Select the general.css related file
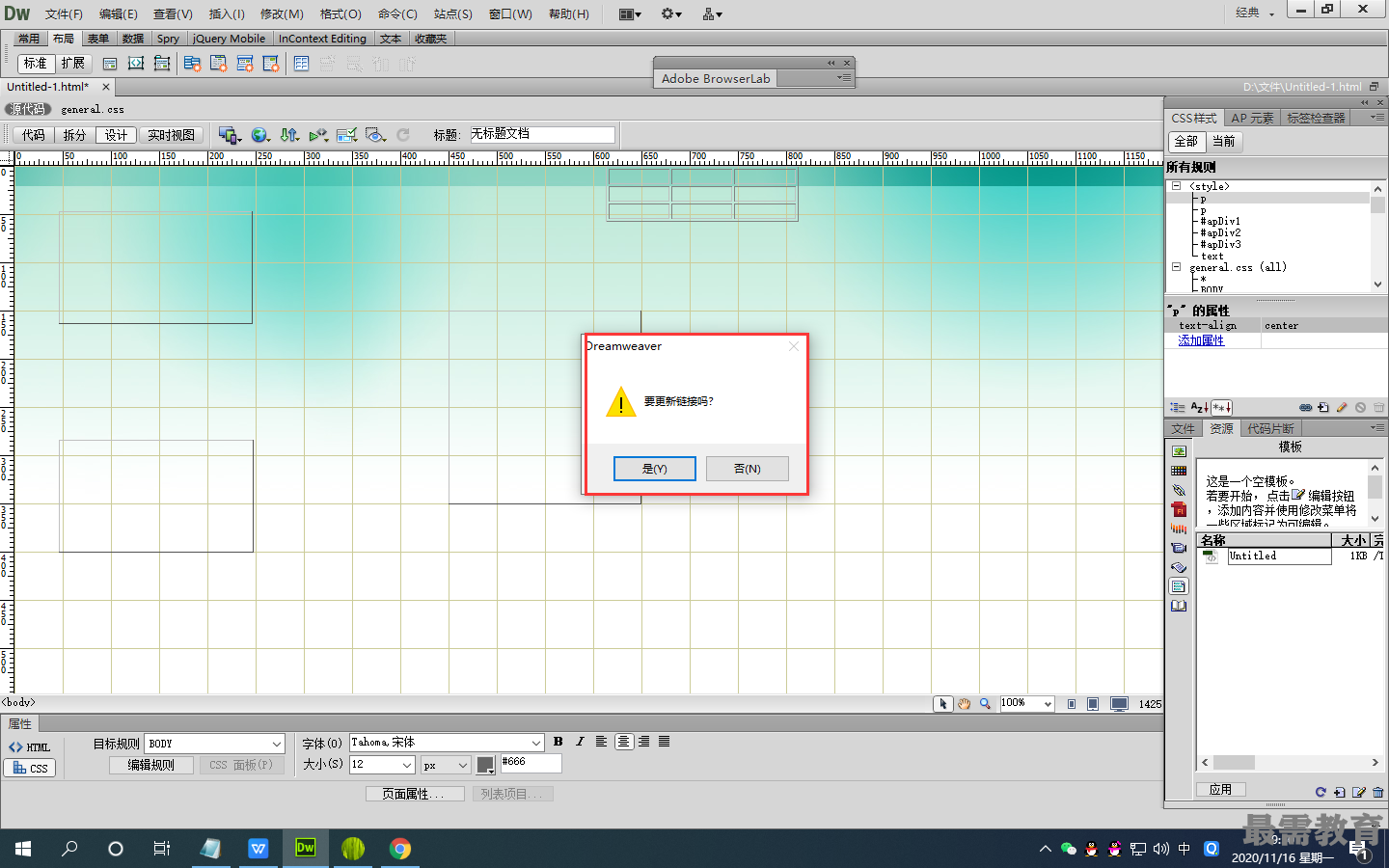Viewport: 1389px width, 868px height. (93, 109)
